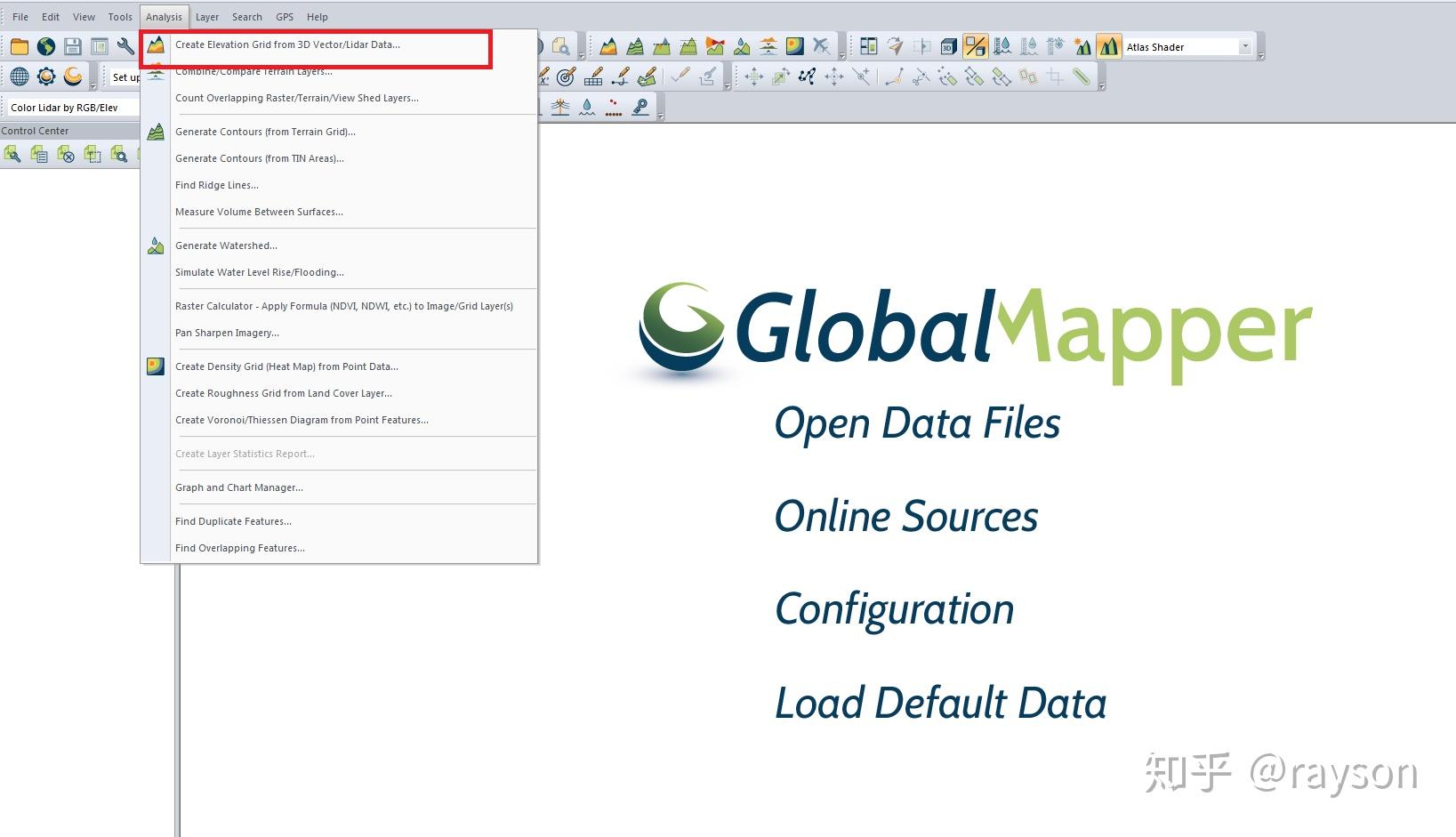The image size is (1456, 837).
Task: Open the Tools menu
Action: pyautogui.click(x=120, y=17)
